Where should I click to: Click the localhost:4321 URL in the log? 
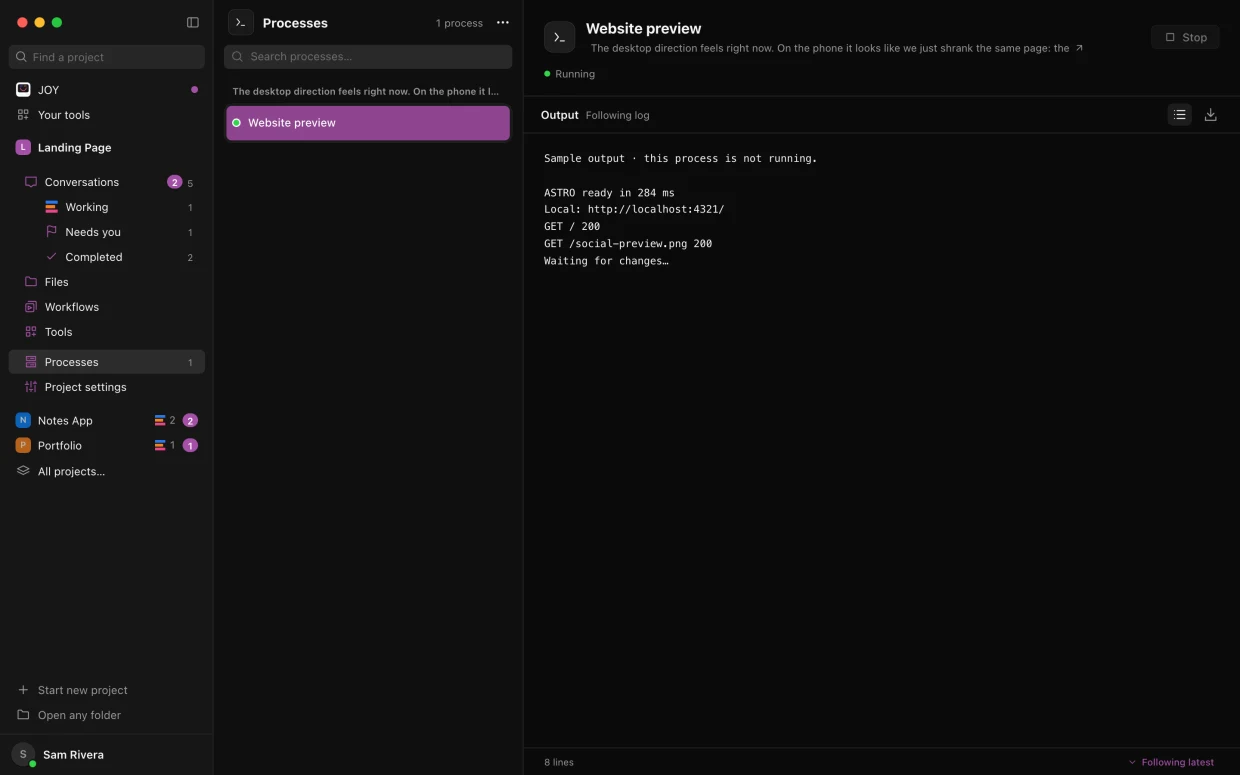tap(655, 210)
